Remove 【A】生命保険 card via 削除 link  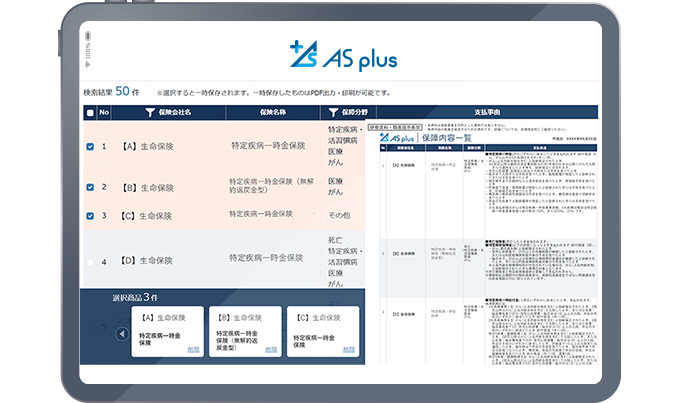[x=192, y=349]
